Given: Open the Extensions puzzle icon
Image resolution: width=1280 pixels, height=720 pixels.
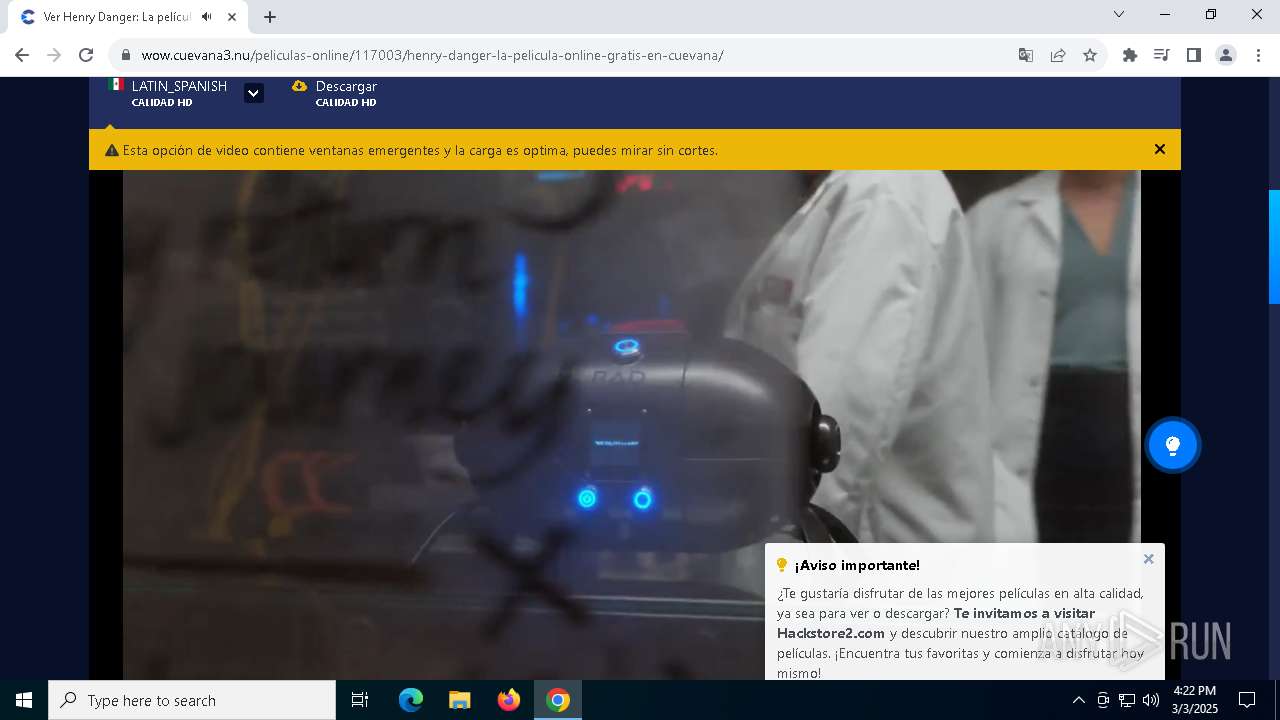Looking at the screenshot, I should pyautogui.click(x=1130, y=55).
